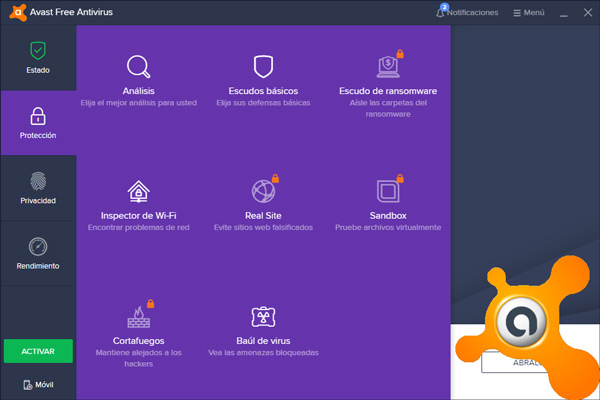The image size is (600, 400).
Task: Click the notifications bell icon
Action: click(440, 13)
